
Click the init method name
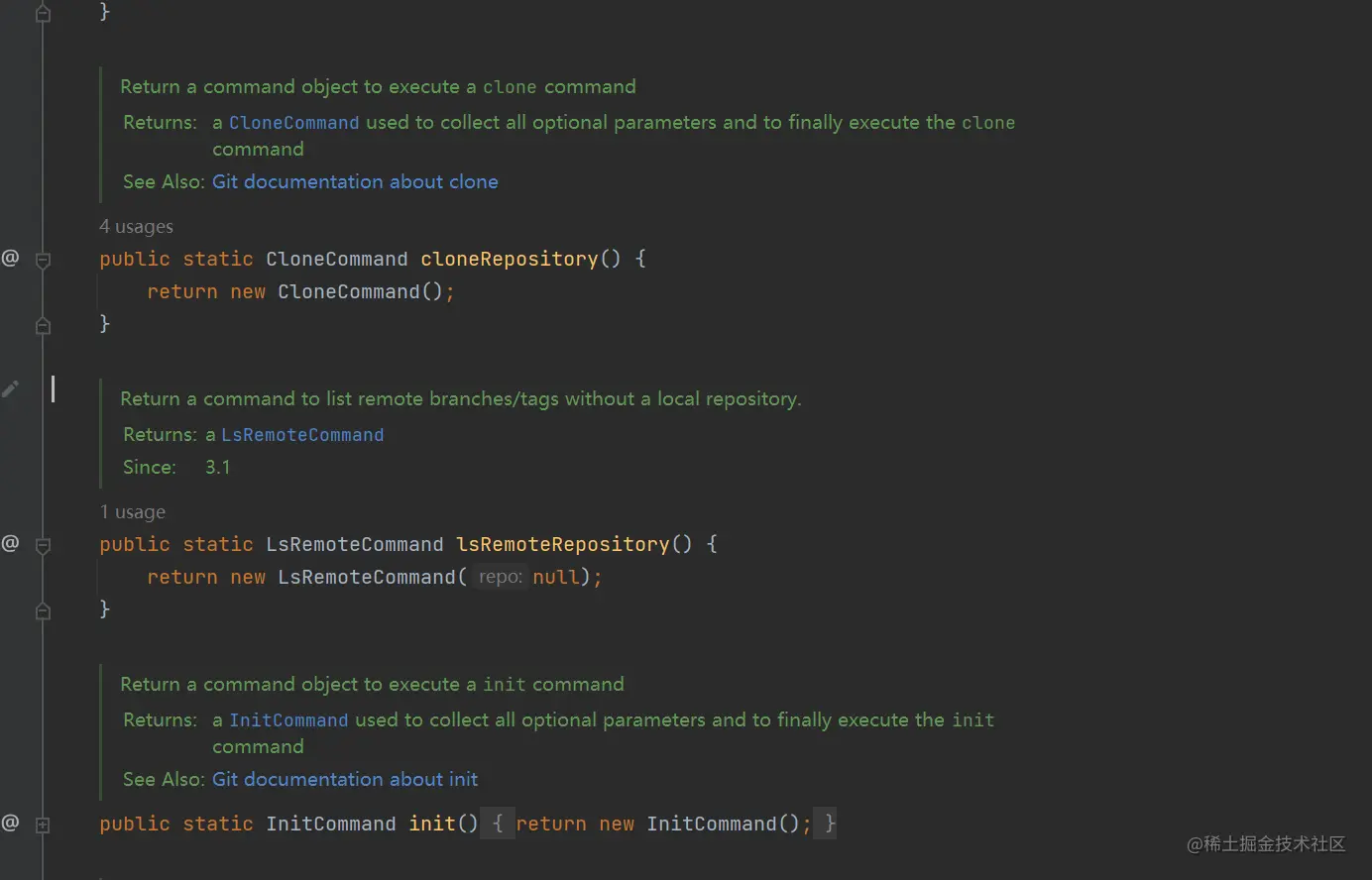click(x=432, y=824)
